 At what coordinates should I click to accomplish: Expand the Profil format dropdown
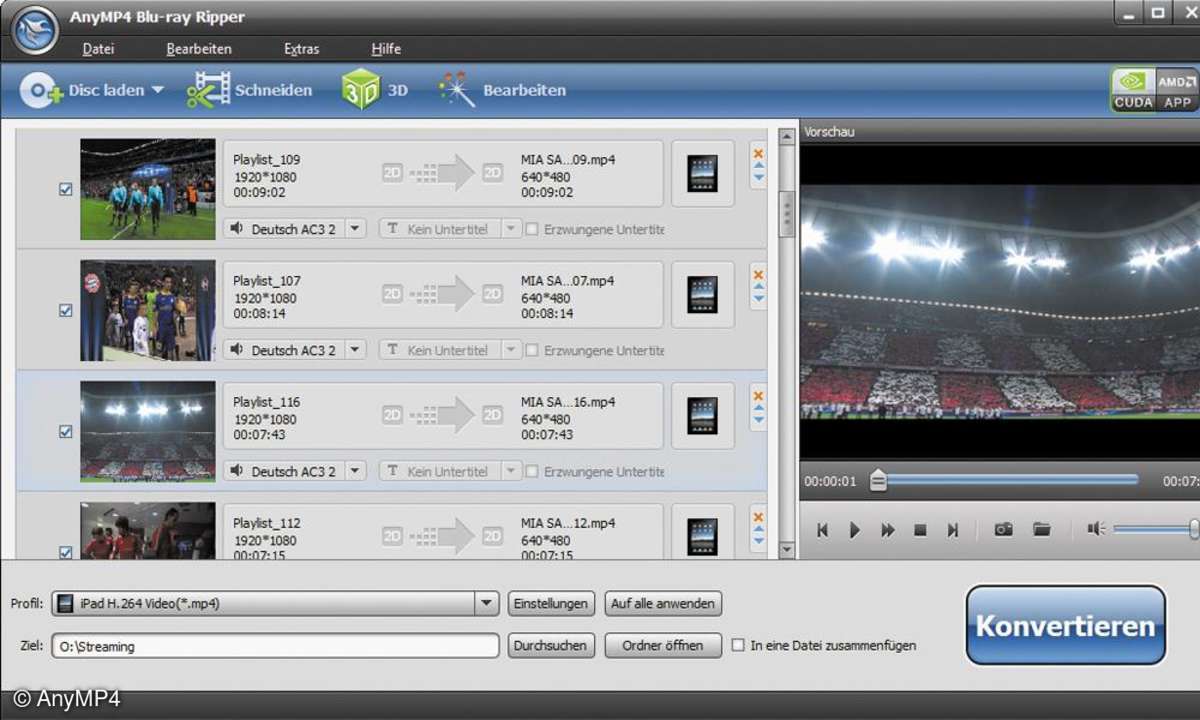487,604
